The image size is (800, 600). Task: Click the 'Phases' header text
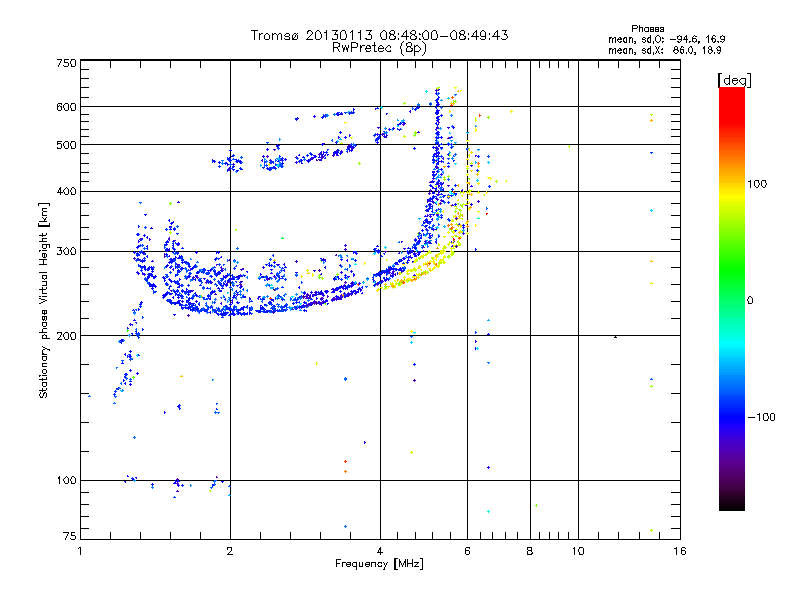(x=647, y=29)
